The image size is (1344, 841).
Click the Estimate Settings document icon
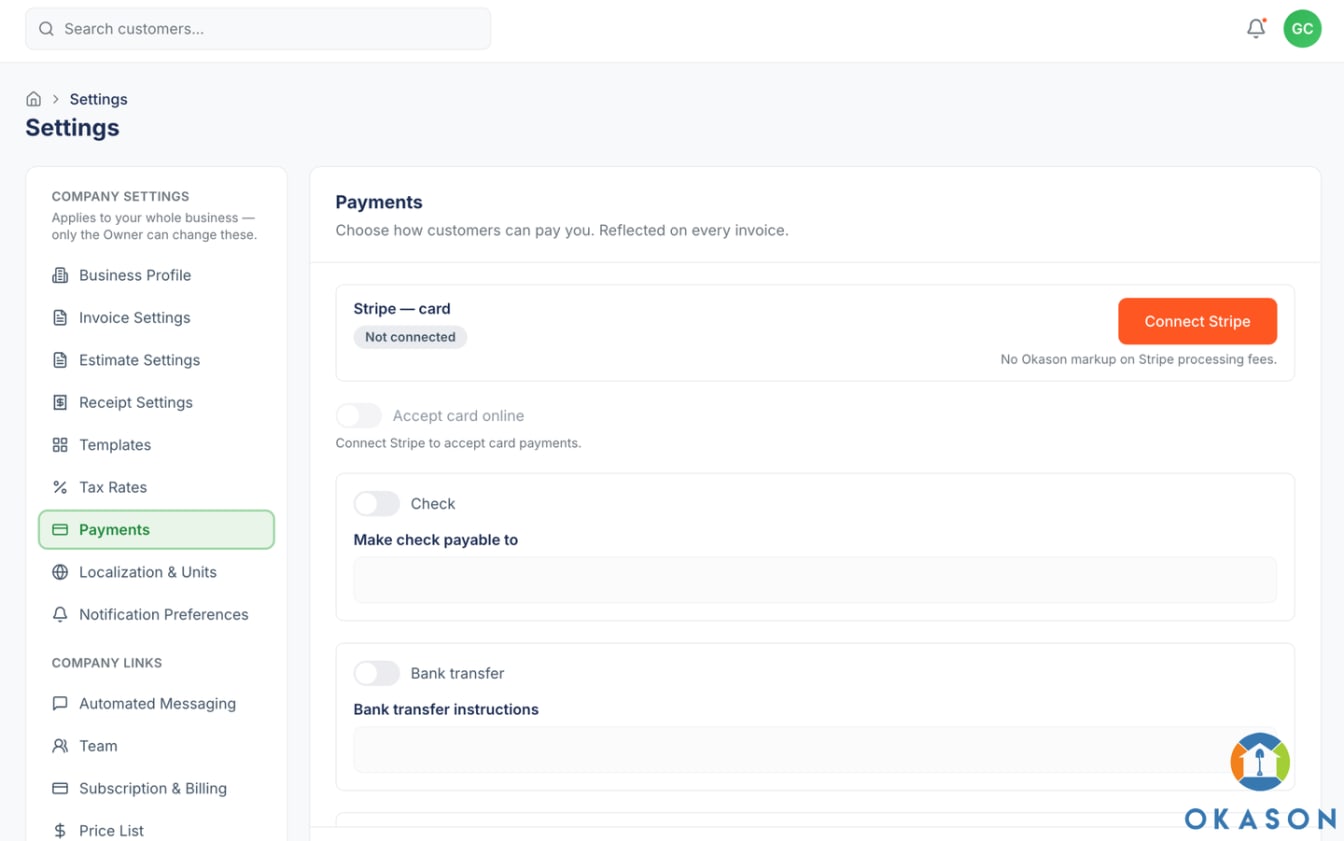click(x=60, y=360)
